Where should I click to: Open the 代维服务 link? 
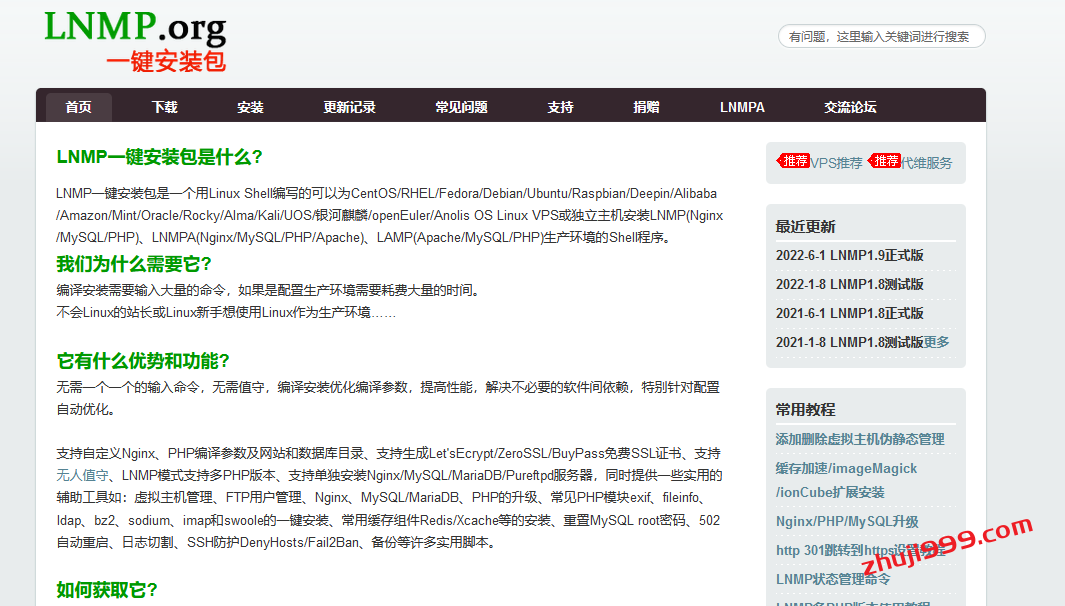(927, 163)
